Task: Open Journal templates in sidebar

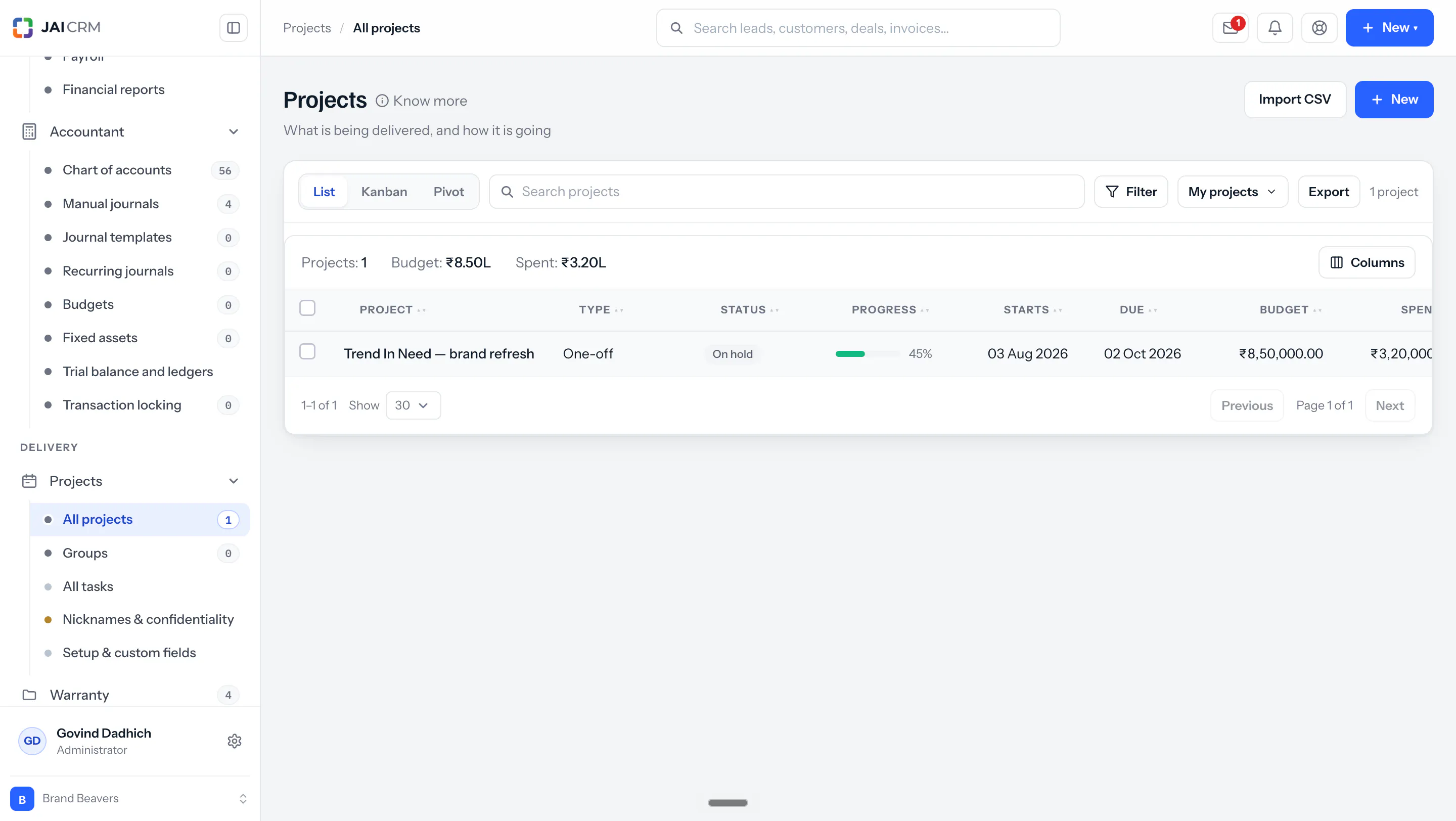Action: (140, 237)
